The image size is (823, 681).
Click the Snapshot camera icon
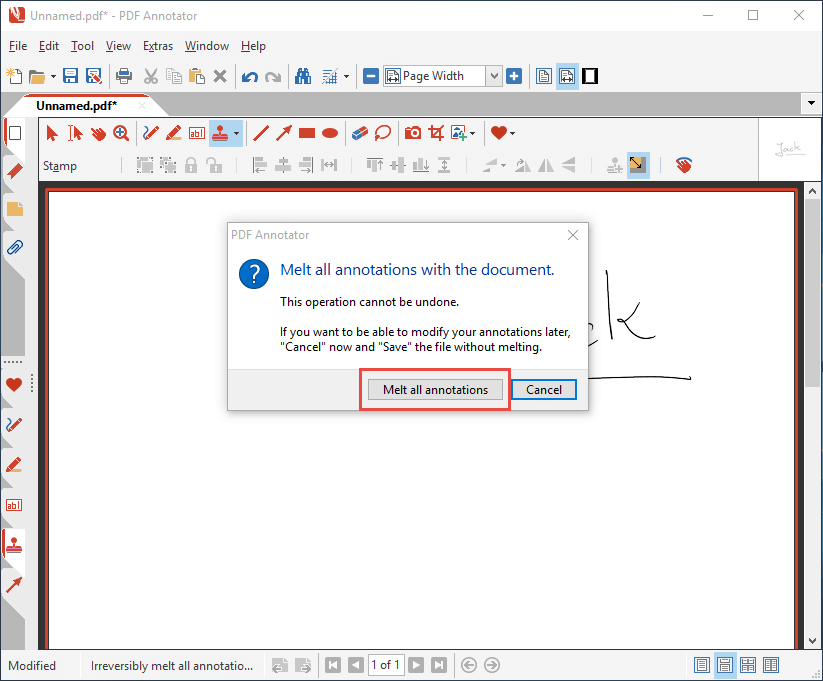413,133
